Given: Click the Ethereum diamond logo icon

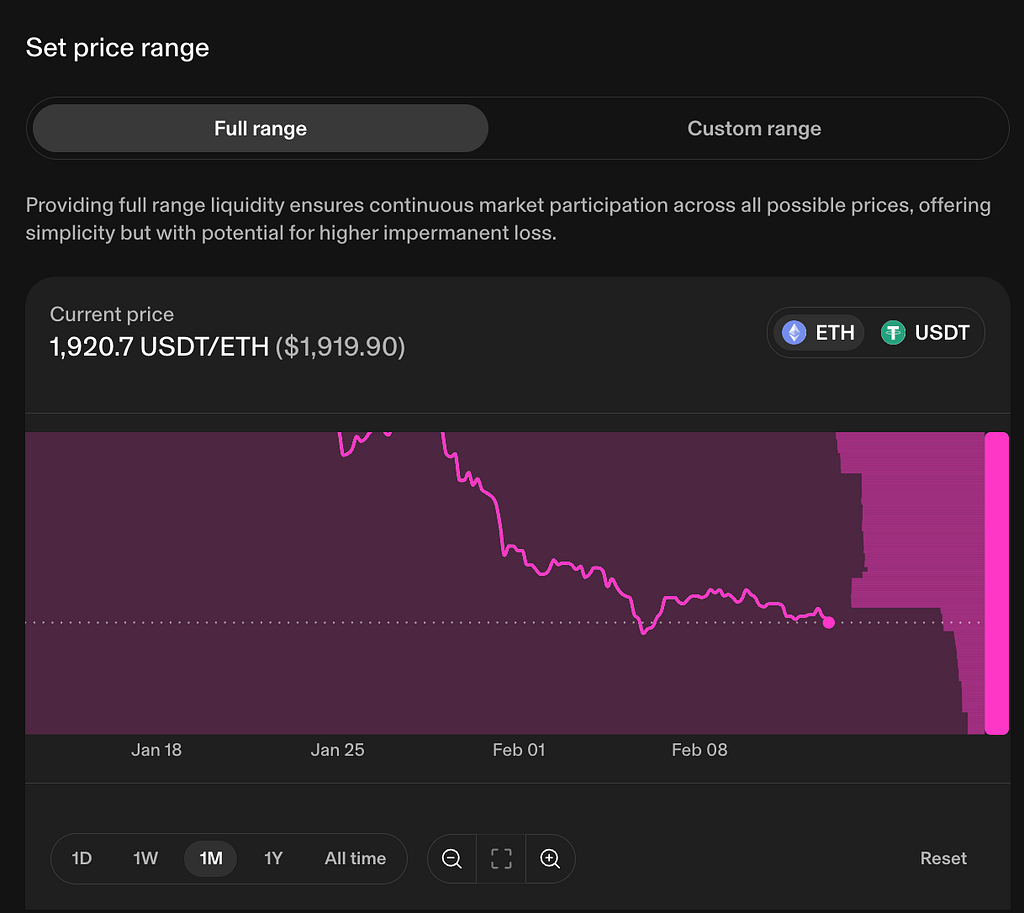Looking at the screenshot, I should 794,332.
